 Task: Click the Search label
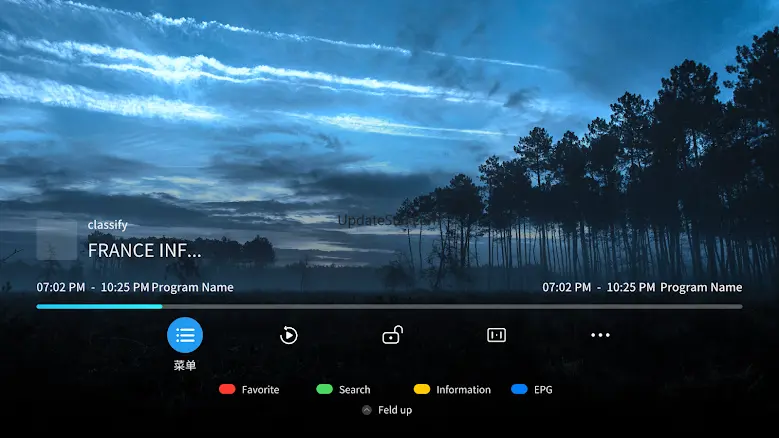tap(355, 390)
